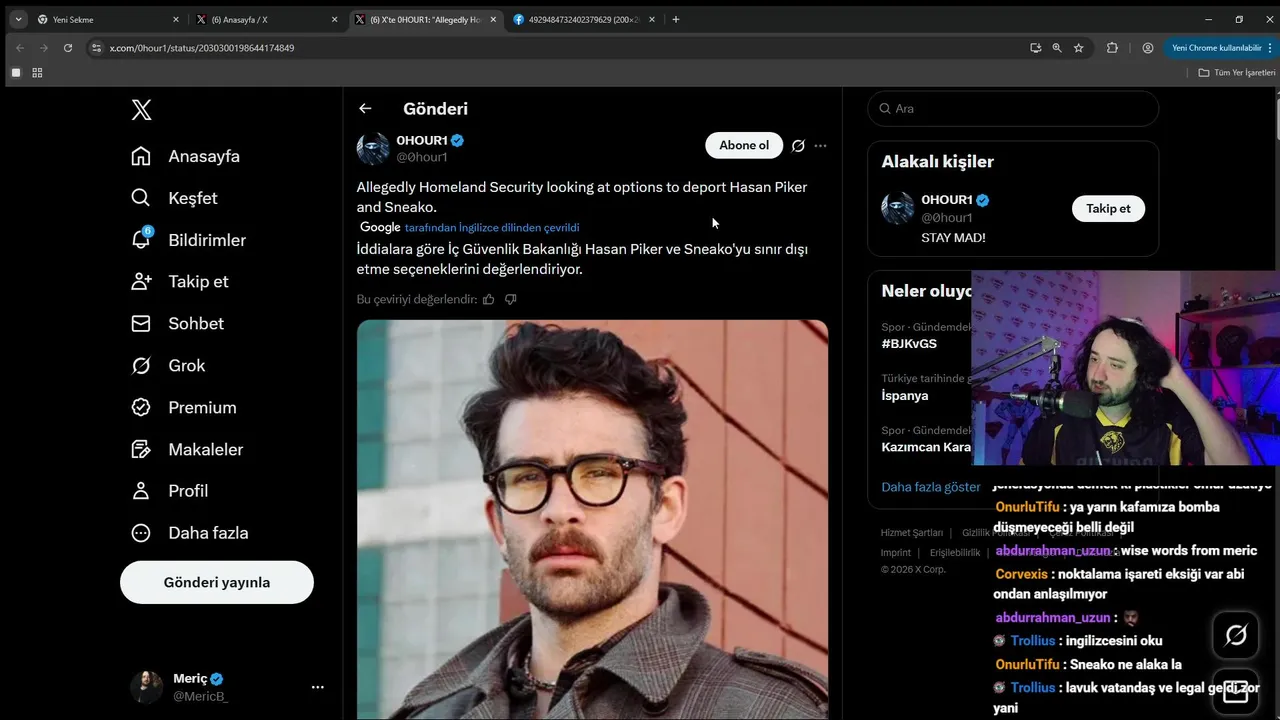This screenshot has height=720, width=1280.
Task: Click floating messages button
Action: tap(1236, 692)
